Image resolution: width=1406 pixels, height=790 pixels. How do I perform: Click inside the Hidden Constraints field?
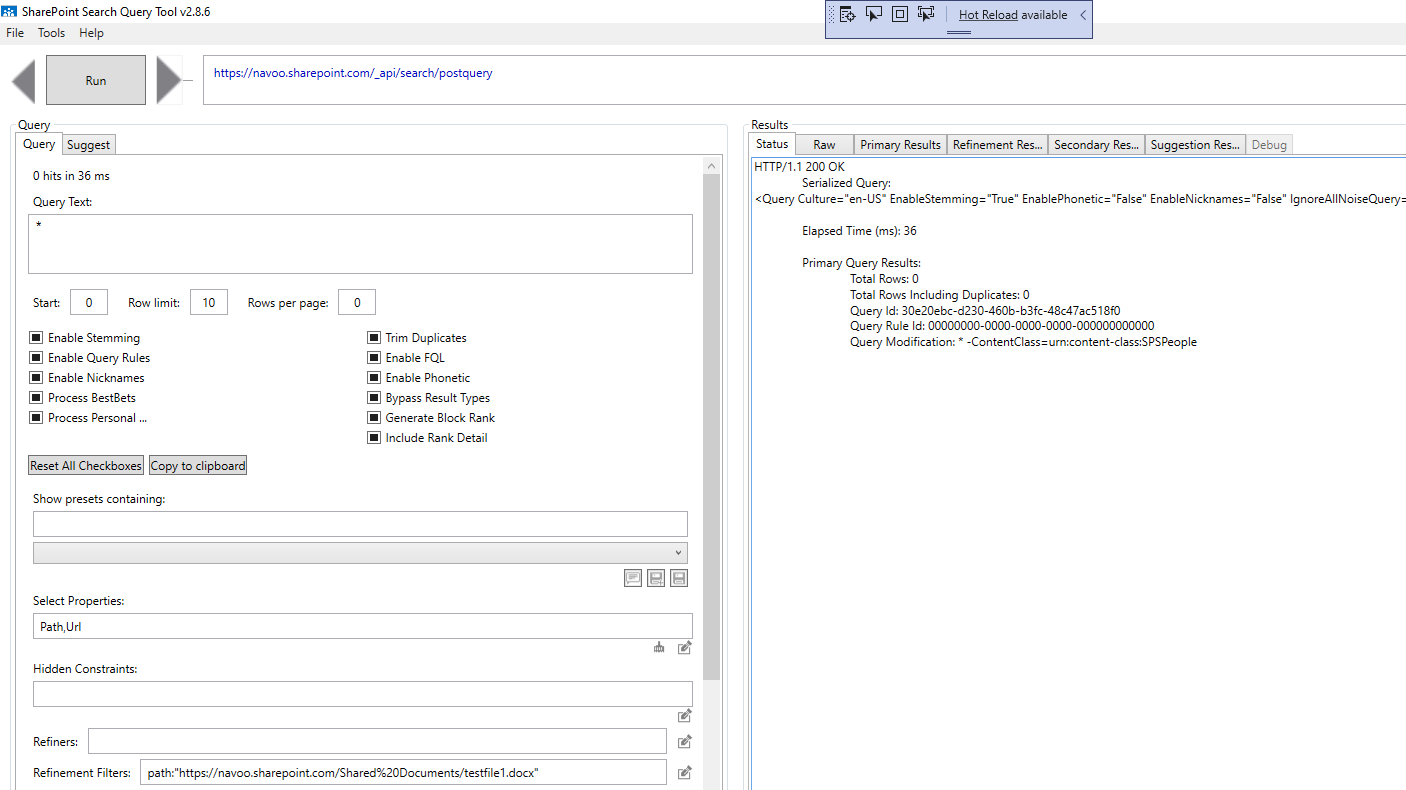coord(360,693)
